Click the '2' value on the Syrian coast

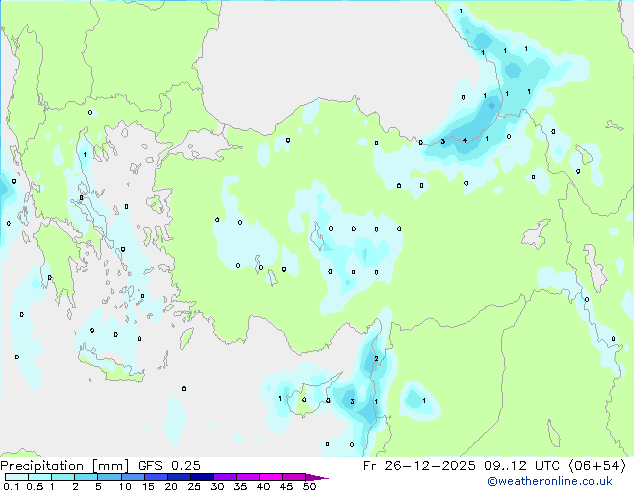tap(376, 359)
